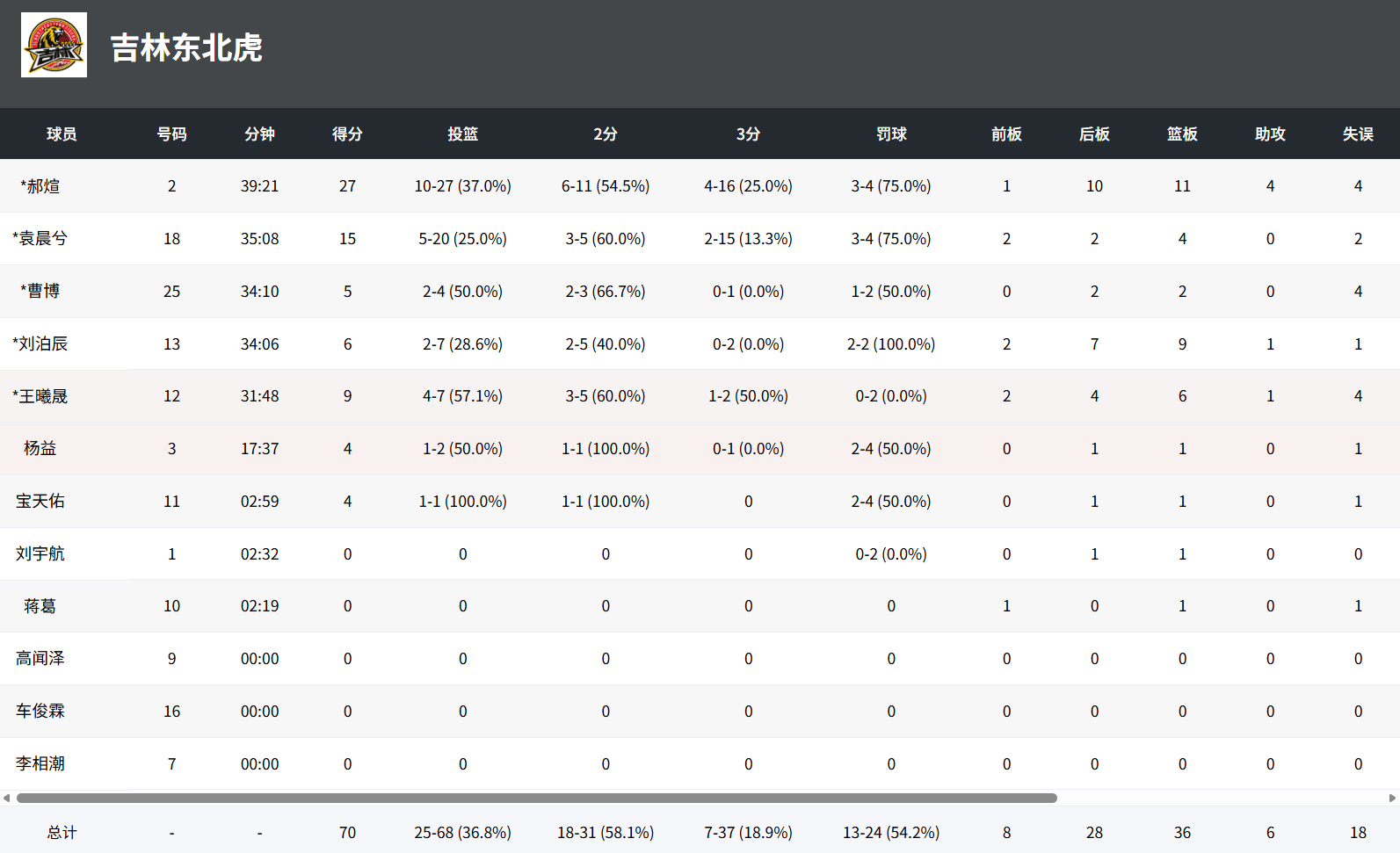1400x853 pixels.
Task: Open player *郝煊 in the roster
Action: pos(40,186)
